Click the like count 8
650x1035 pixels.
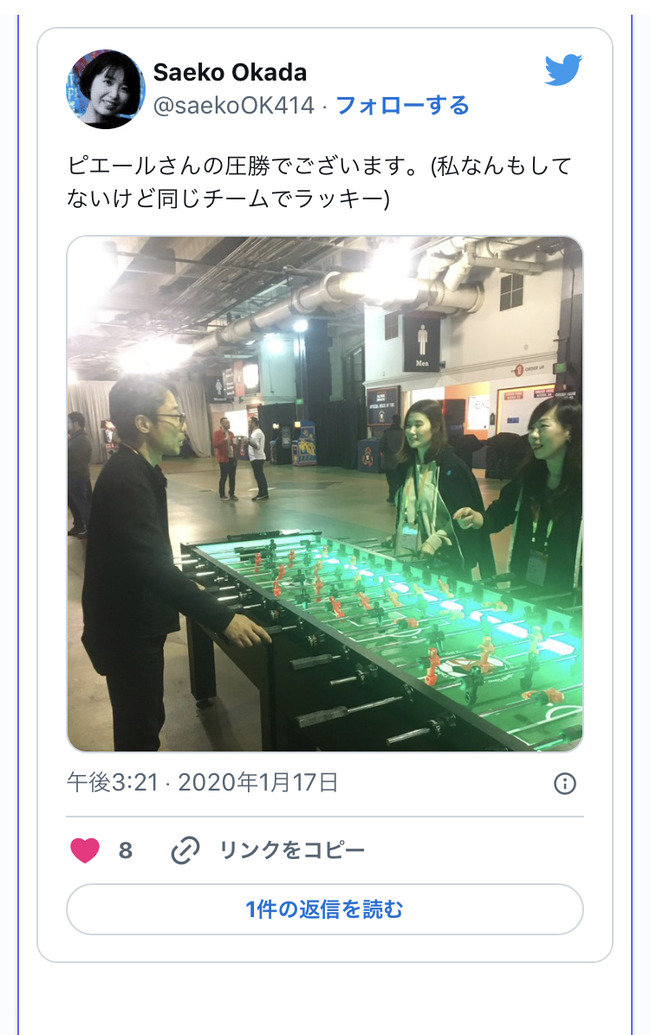coord(125,851)
